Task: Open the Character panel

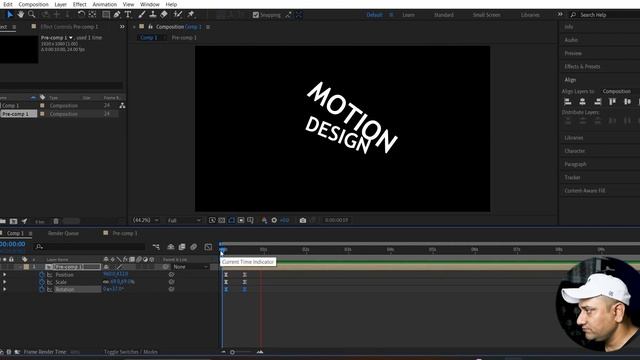Action: click(575, 151)
